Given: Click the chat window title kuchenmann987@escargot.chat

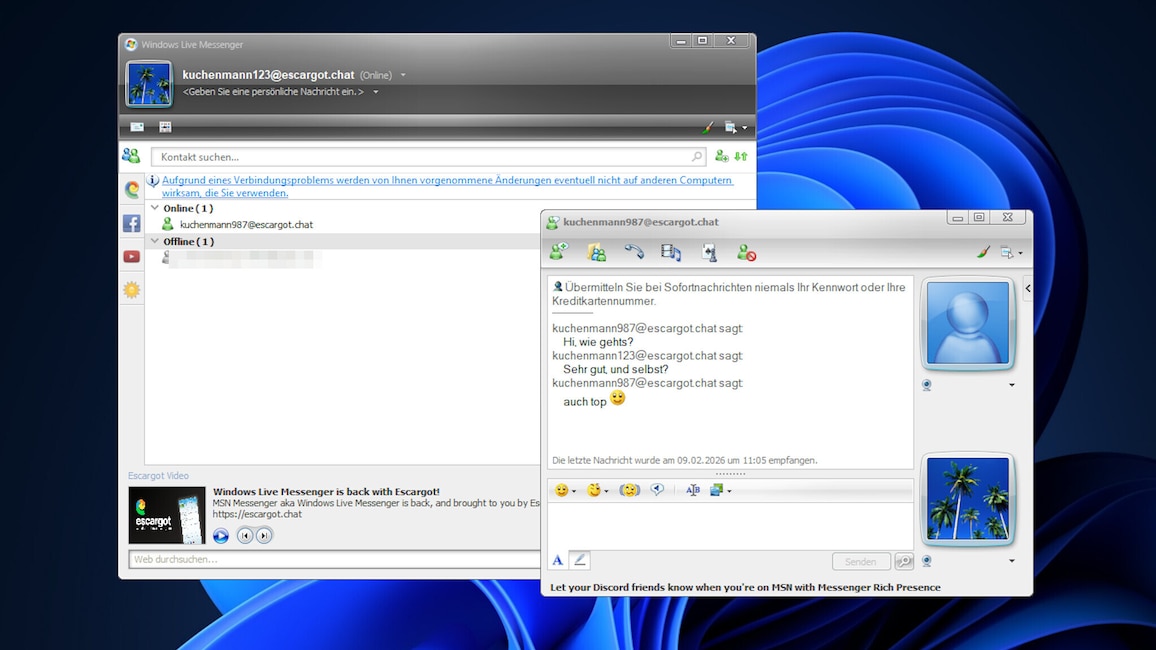Looking at the screenshot, I should pyautogui.click(x=640, y=222).
